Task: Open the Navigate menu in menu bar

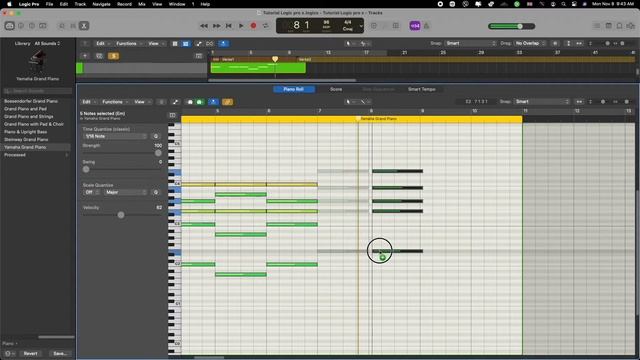Action: tap(101, 4)
